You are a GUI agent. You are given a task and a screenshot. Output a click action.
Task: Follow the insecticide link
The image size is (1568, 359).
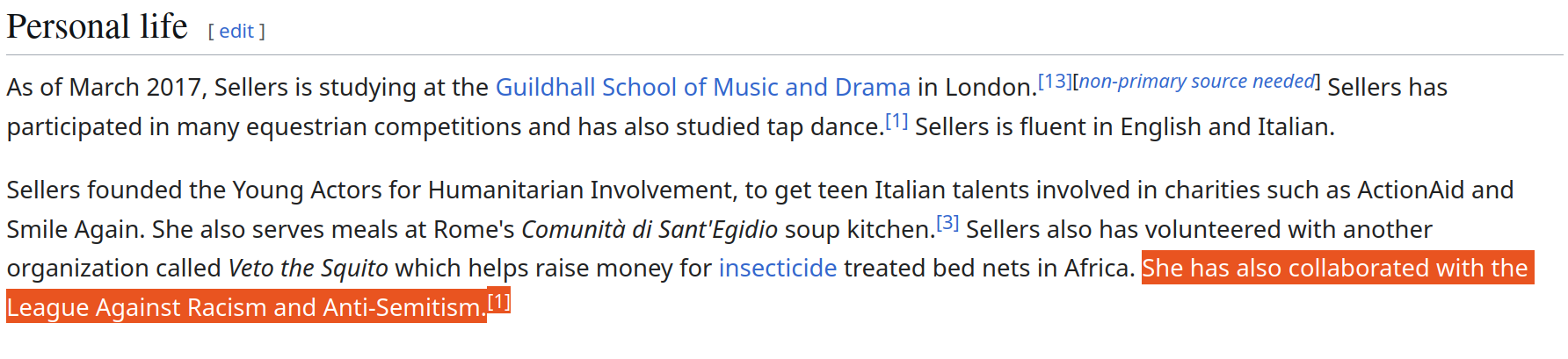click(x=777, y=268)
